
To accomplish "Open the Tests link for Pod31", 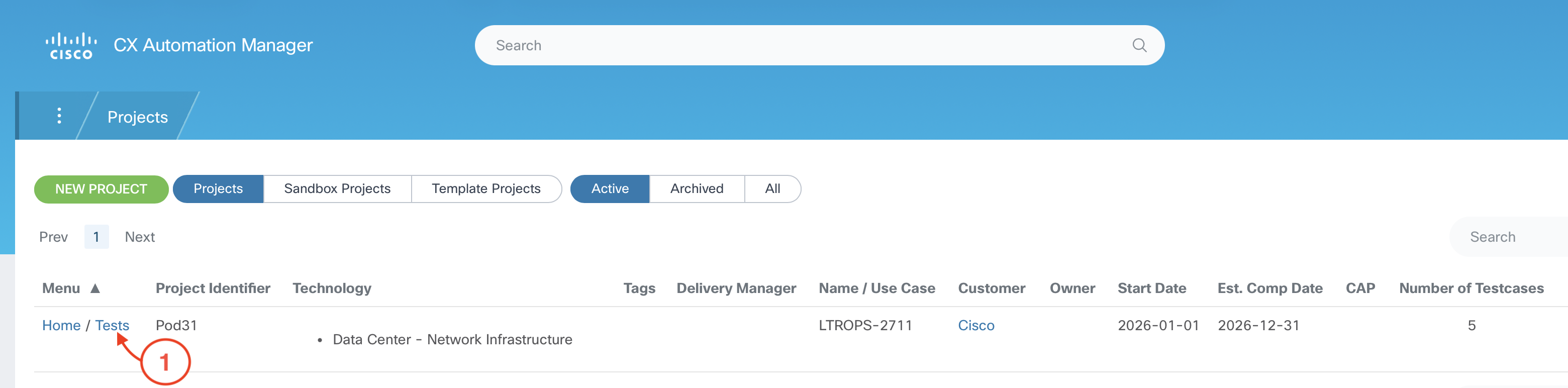I will tap(112, 325).
